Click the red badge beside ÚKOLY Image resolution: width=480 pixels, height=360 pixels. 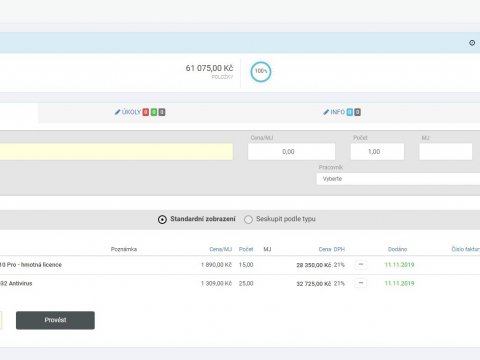click(146, 112)
